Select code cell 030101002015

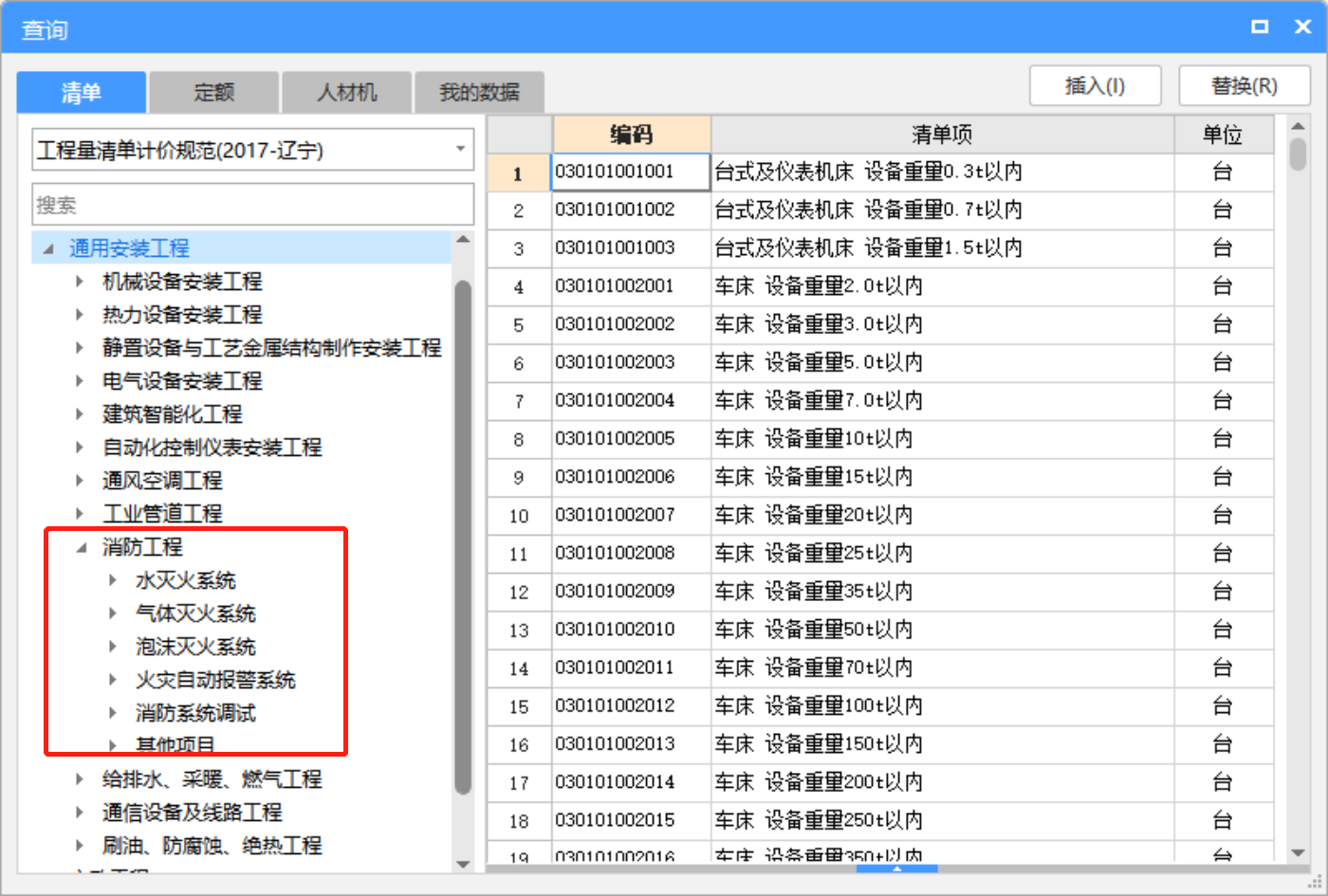[632, 820]
